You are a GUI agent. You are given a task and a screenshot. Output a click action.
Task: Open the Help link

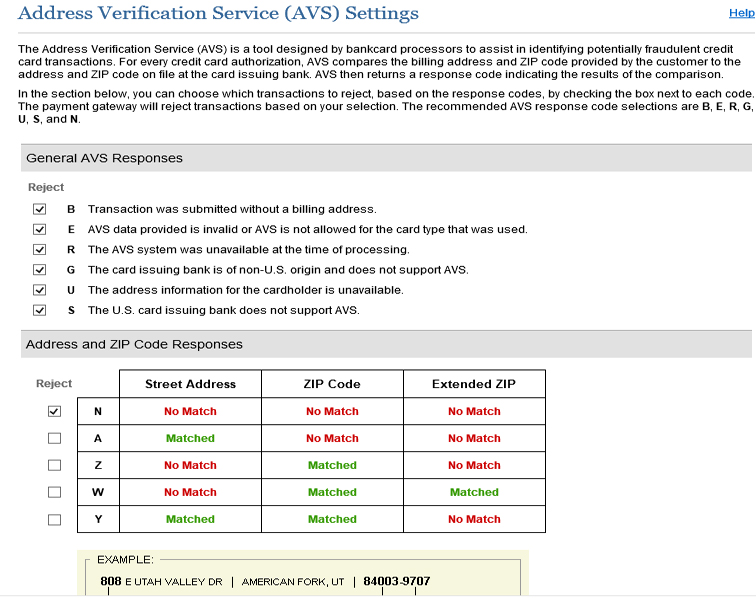point(741,13)
